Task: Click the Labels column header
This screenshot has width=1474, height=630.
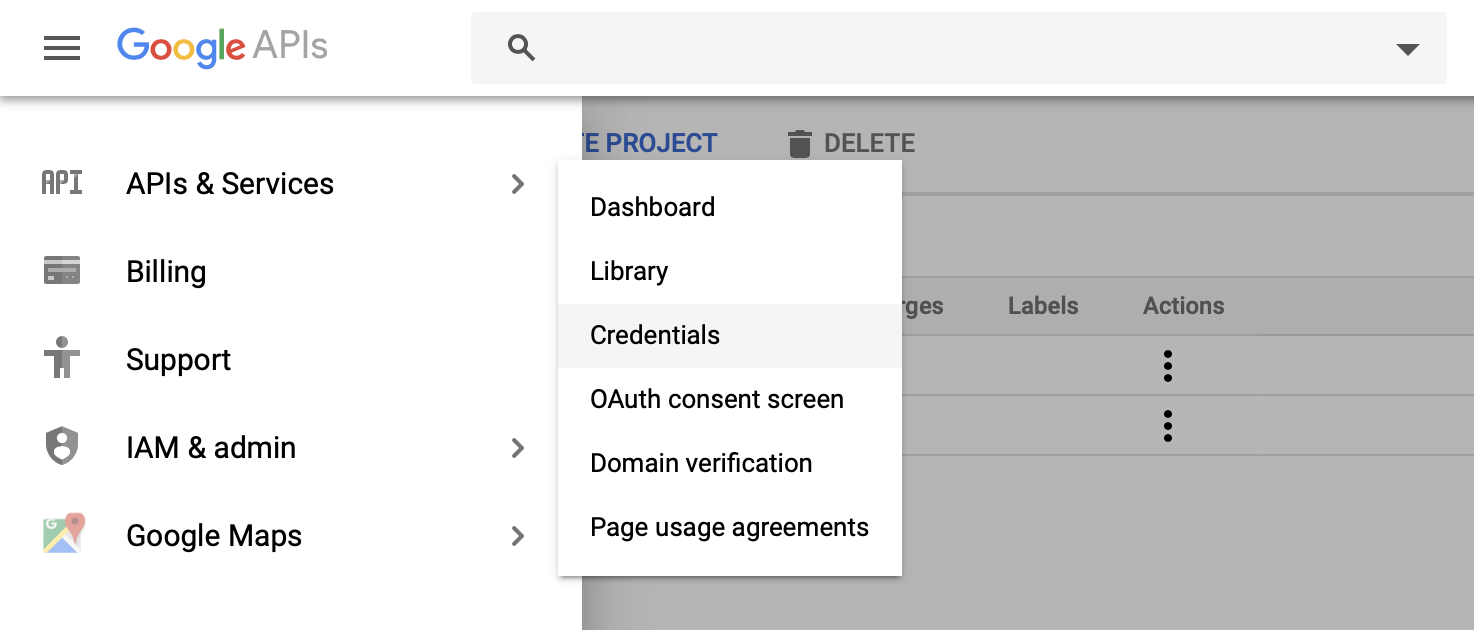Action: tap(1043, 306)
